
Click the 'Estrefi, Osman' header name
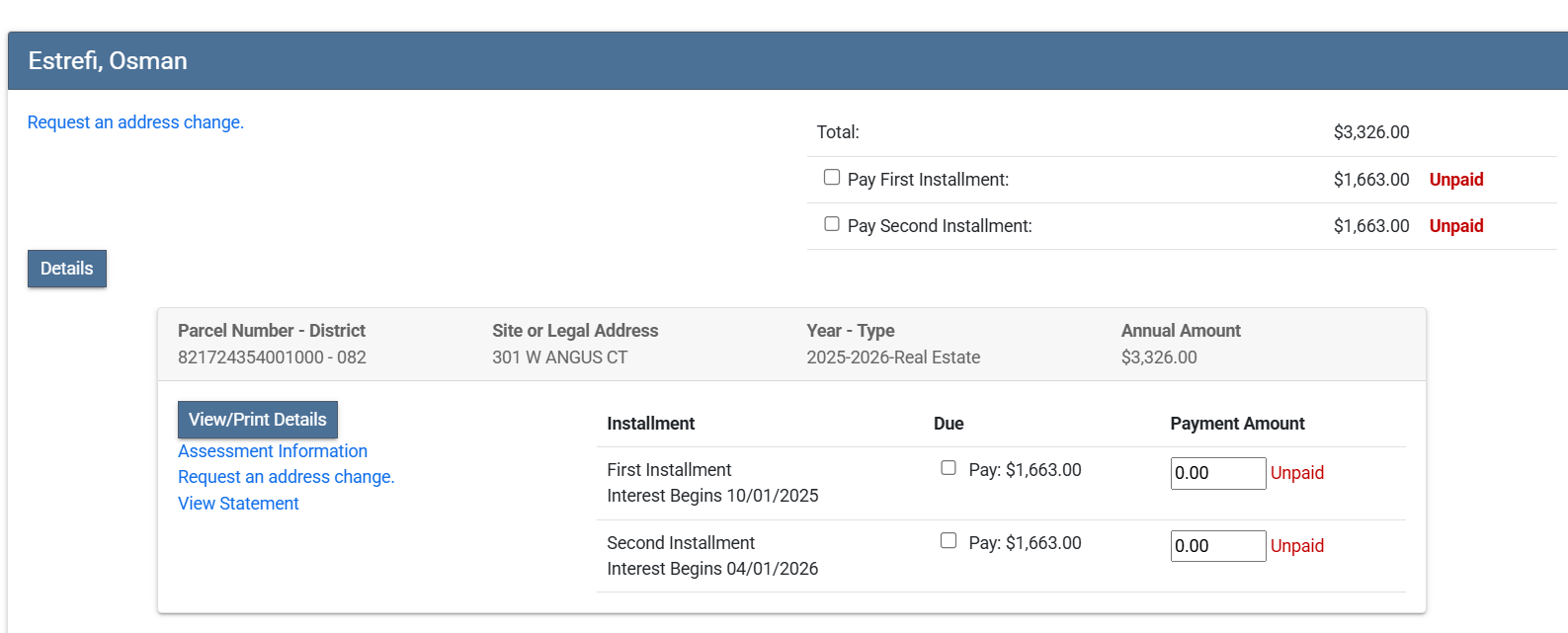(x=108, y=61)
